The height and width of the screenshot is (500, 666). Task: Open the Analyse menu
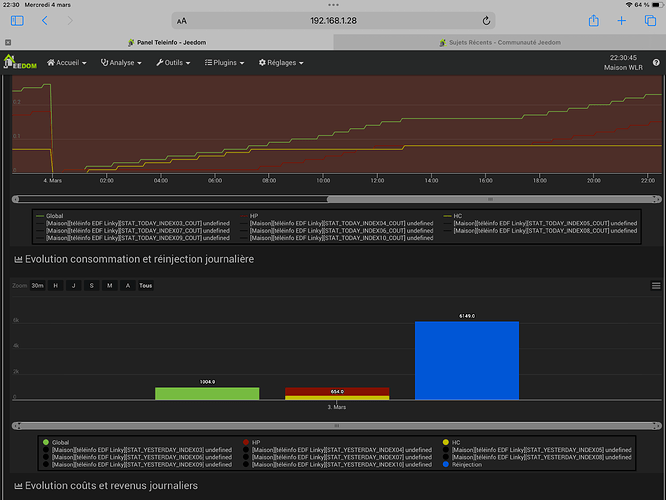point(121,62)
